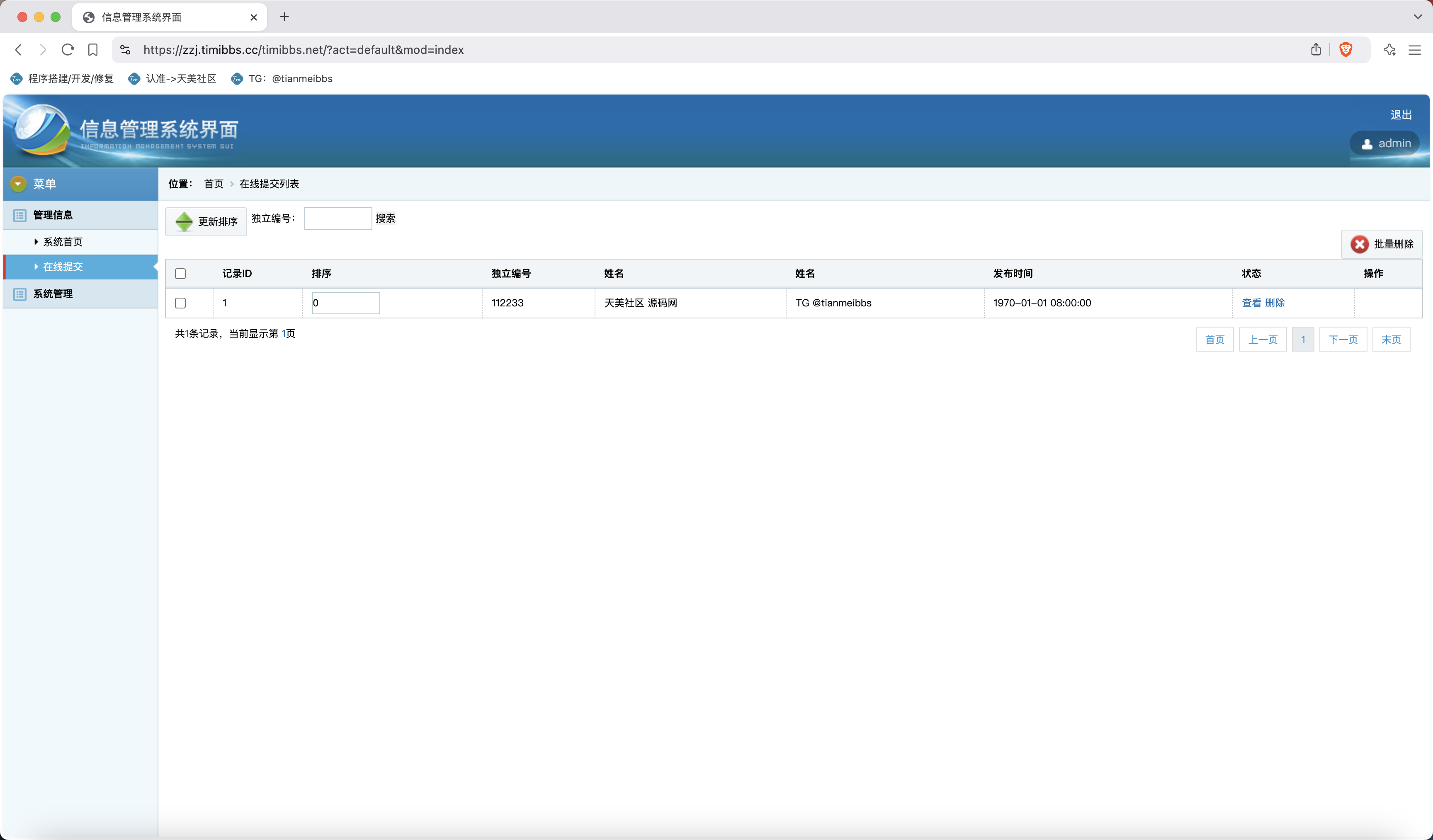Log out using 退出 link
The height and width of the screenshot is (840, 1433).
pyautogui.click(x=1401, y=115)
